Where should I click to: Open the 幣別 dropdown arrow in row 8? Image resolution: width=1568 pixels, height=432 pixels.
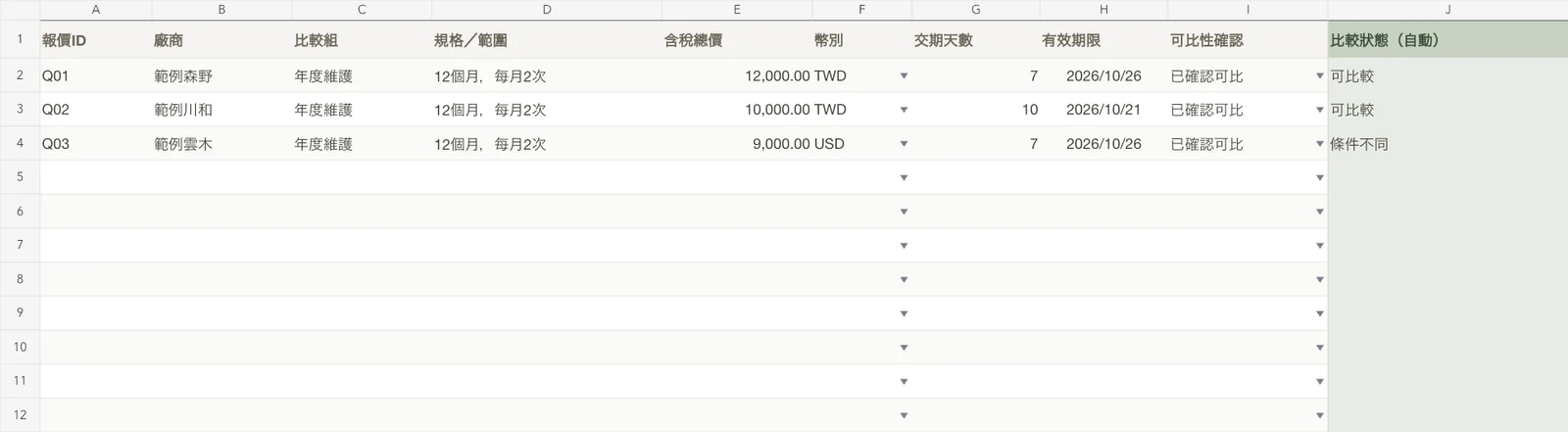[904, 280]
